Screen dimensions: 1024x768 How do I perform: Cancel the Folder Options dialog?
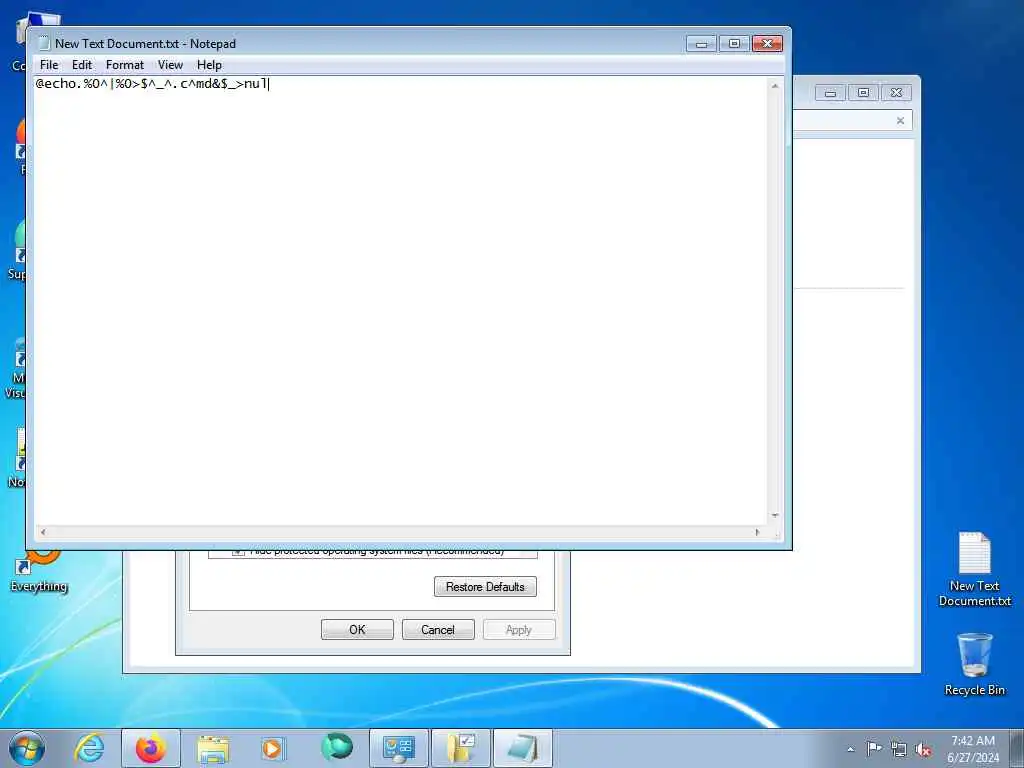point(438,630)
